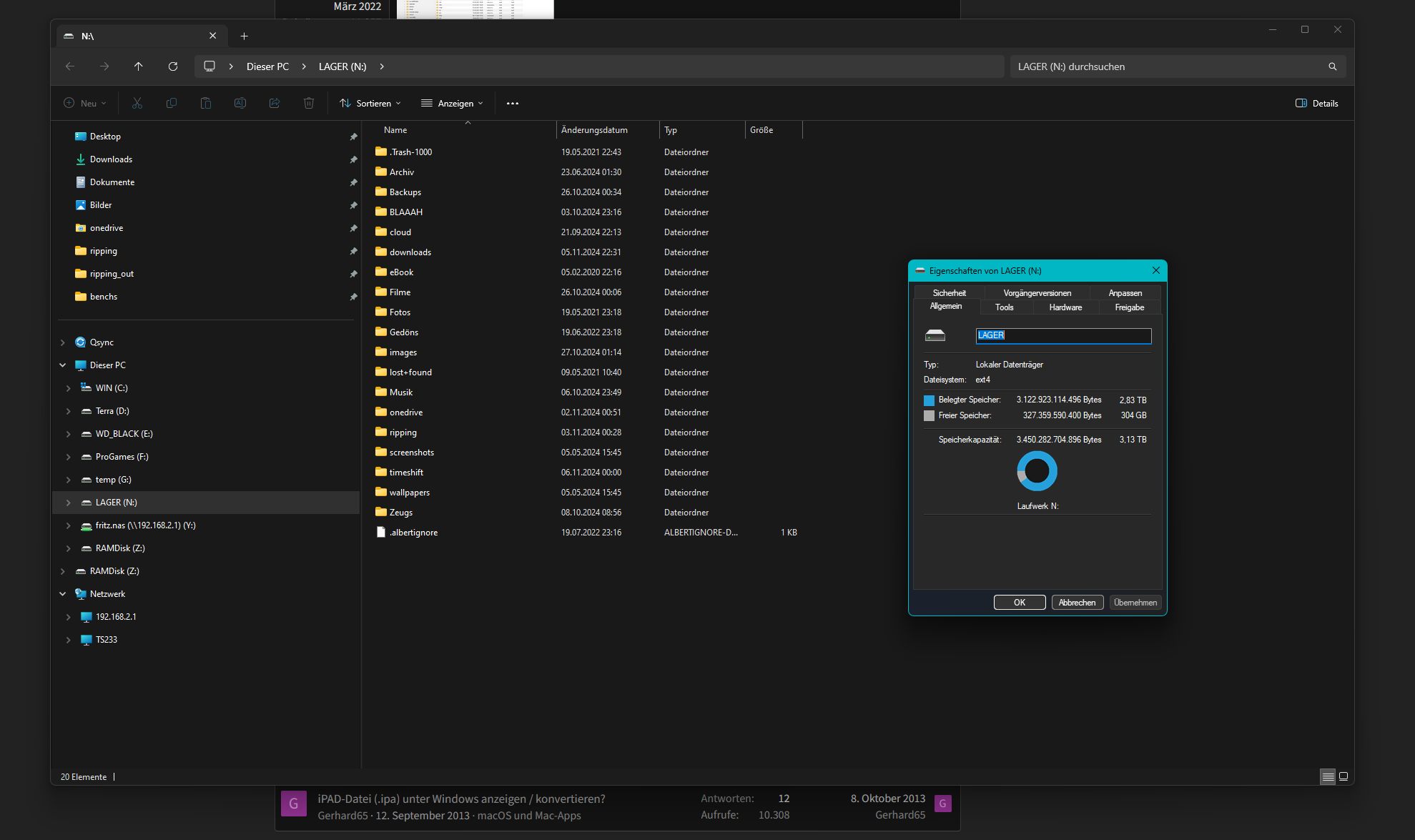This screenshot has height=840, width=1415.
Task: Open the Sortieren dropdown
Action: coord(370,103)
